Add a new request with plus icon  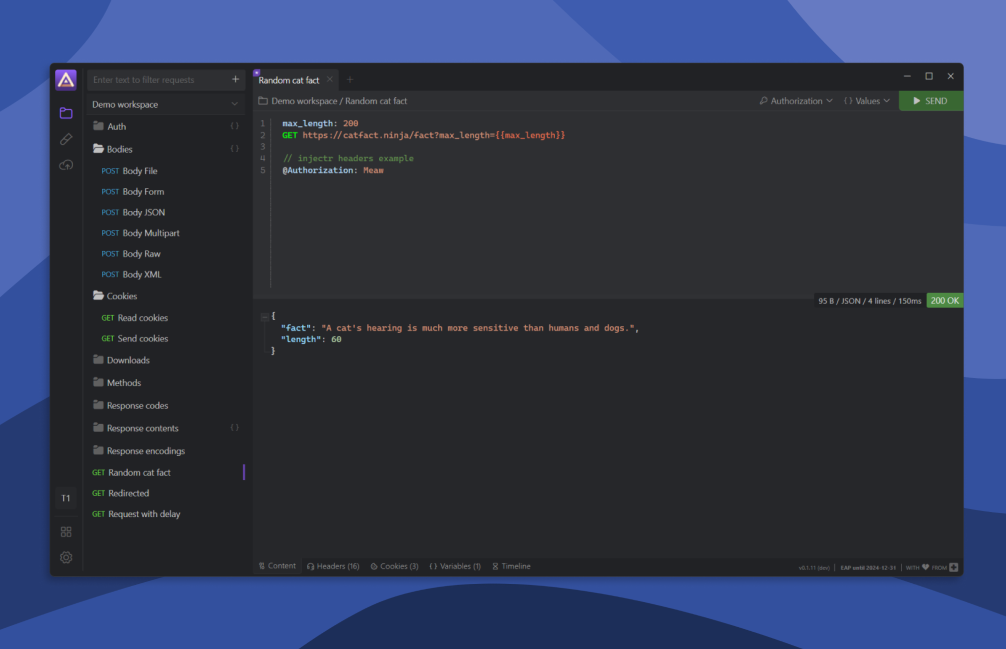pyautogui.click(x=236, y=80)
